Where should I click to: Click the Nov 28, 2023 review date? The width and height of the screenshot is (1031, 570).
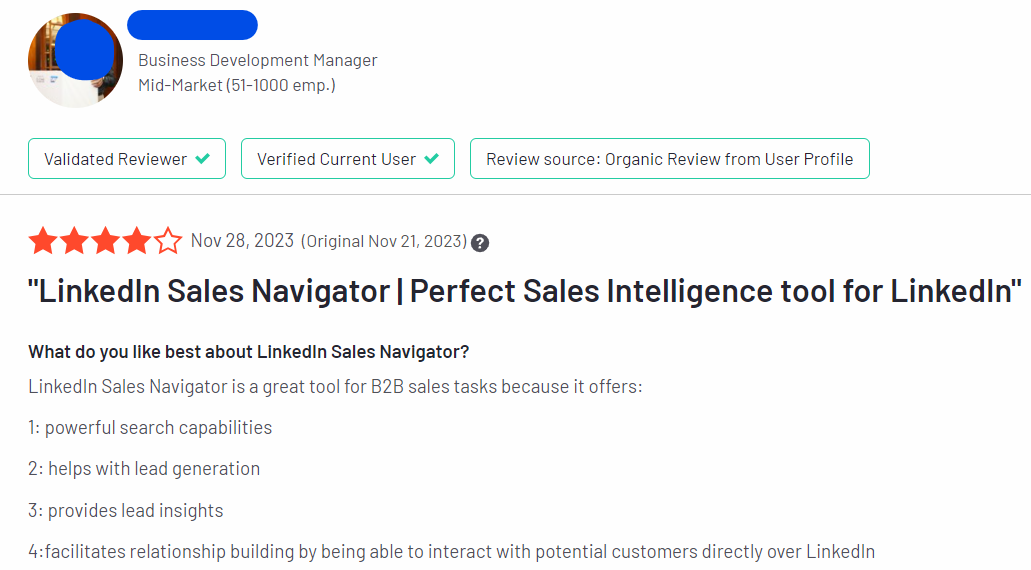point(242,241)
